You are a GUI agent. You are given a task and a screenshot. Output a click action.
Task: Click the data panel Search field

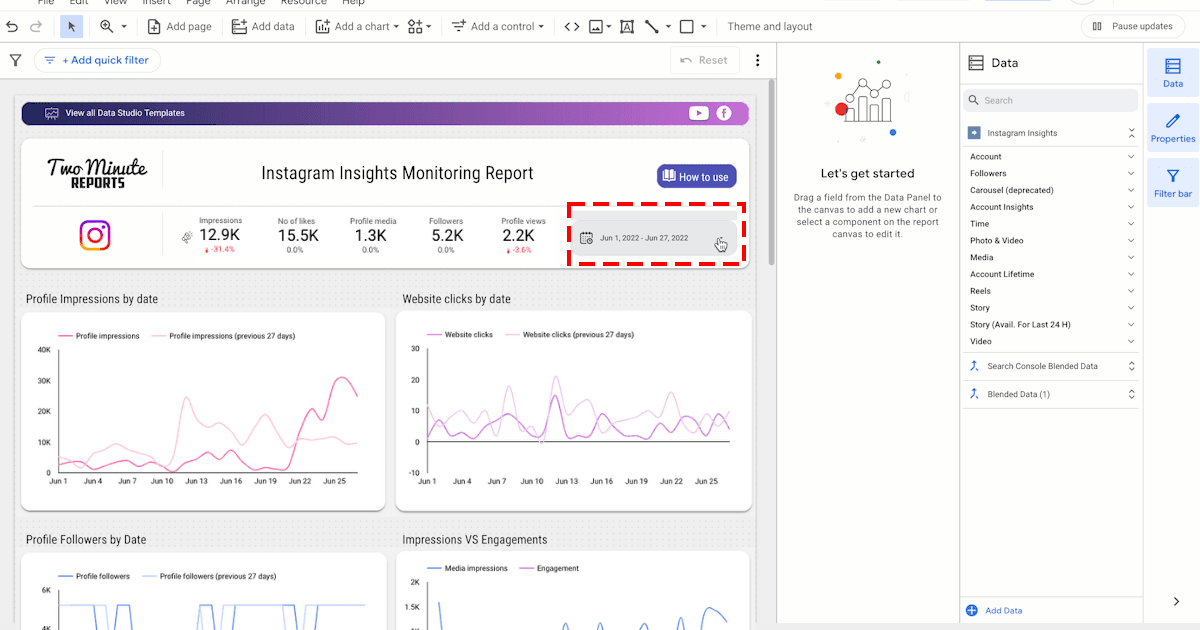pyautogui.click(x=1052, y=100)
